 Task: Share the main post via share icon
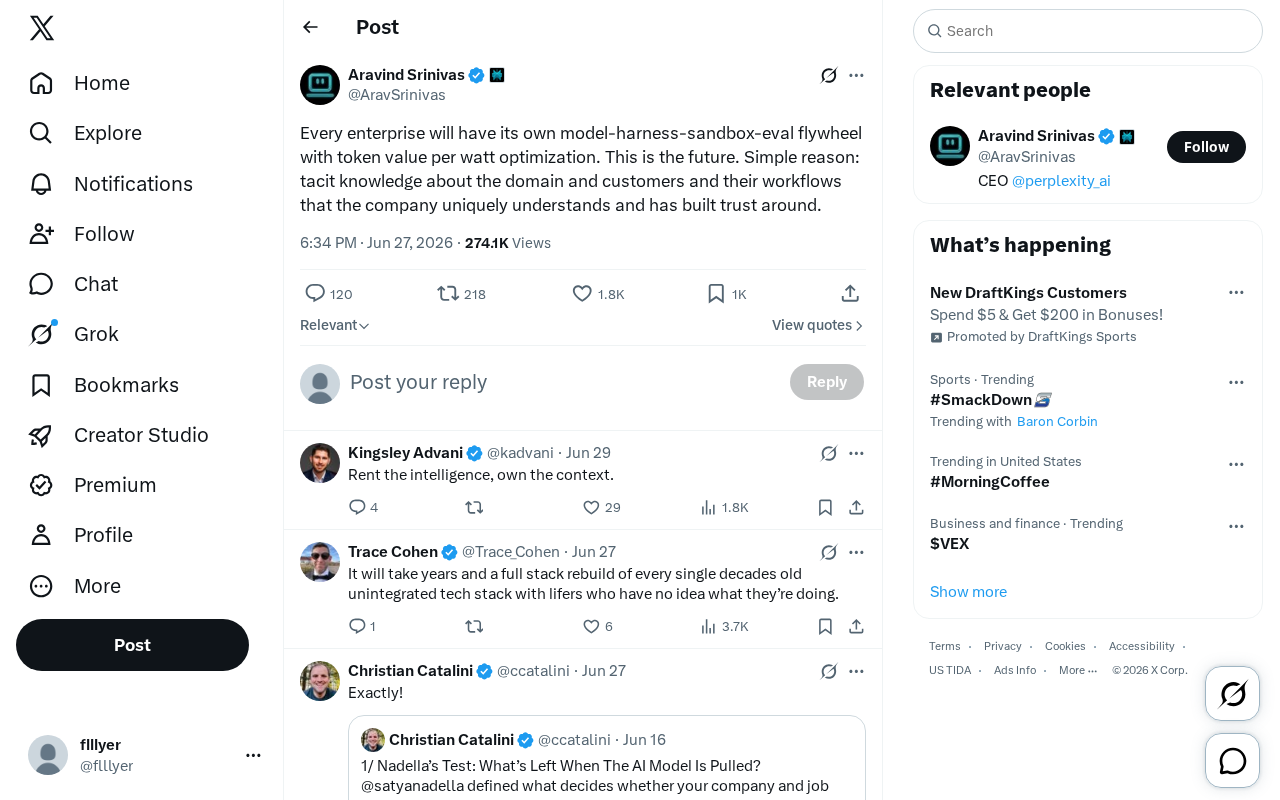[x=850, y=293]
